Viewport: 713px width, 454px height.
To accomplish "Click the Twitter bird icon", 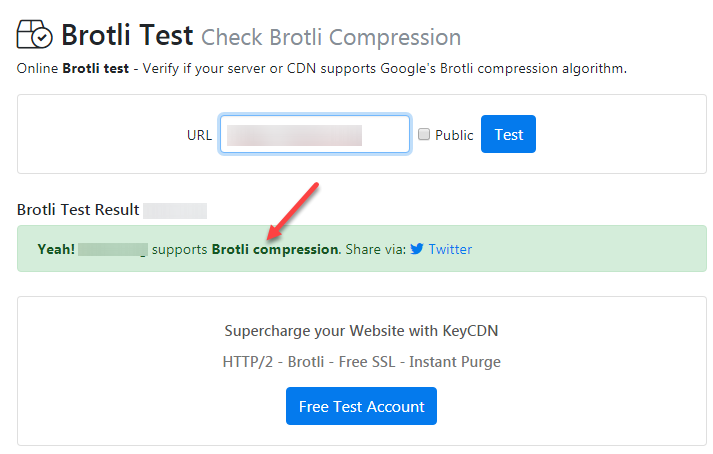I will point(417,249).
